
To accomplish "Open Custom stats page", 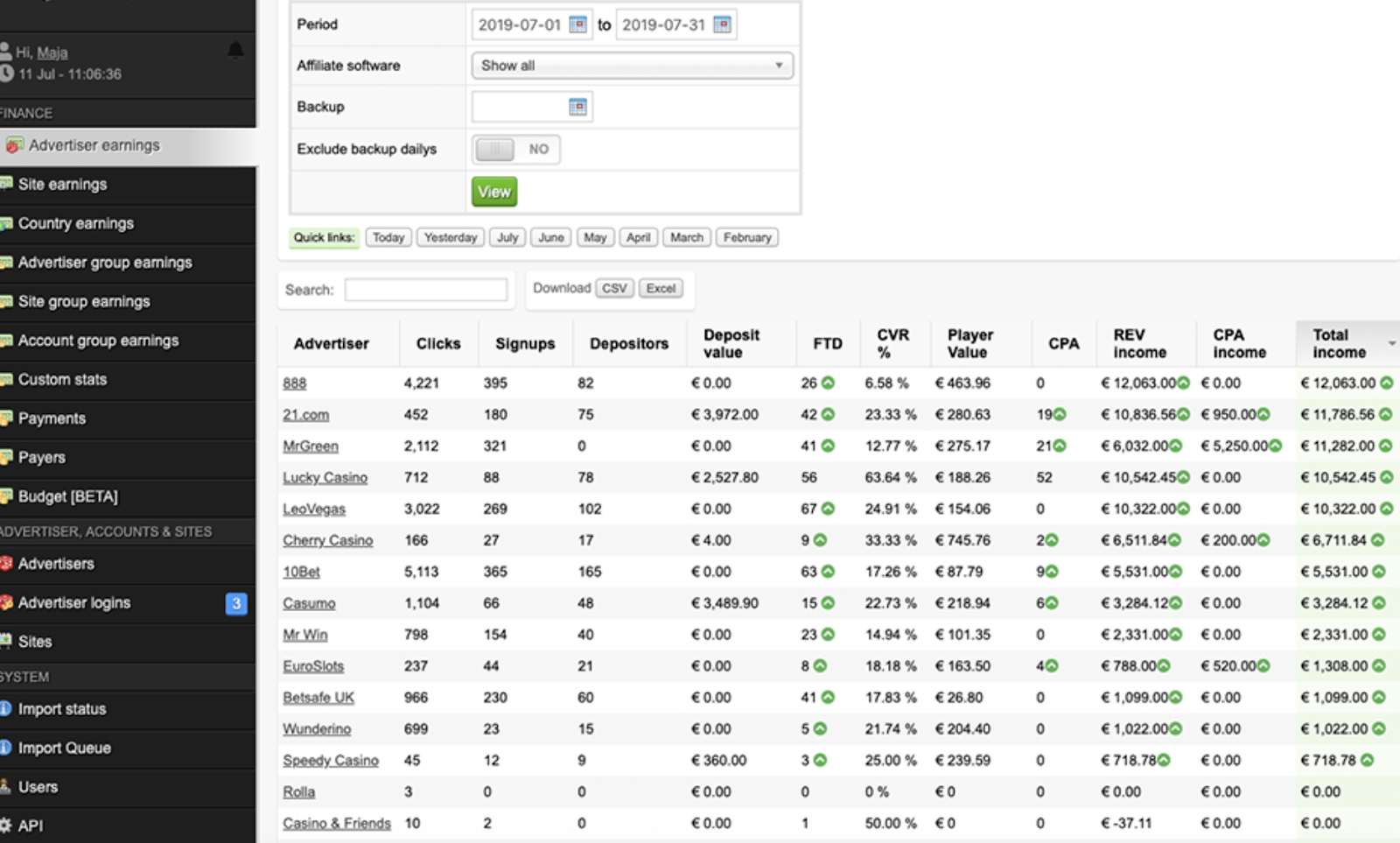I will click(62, 380).
